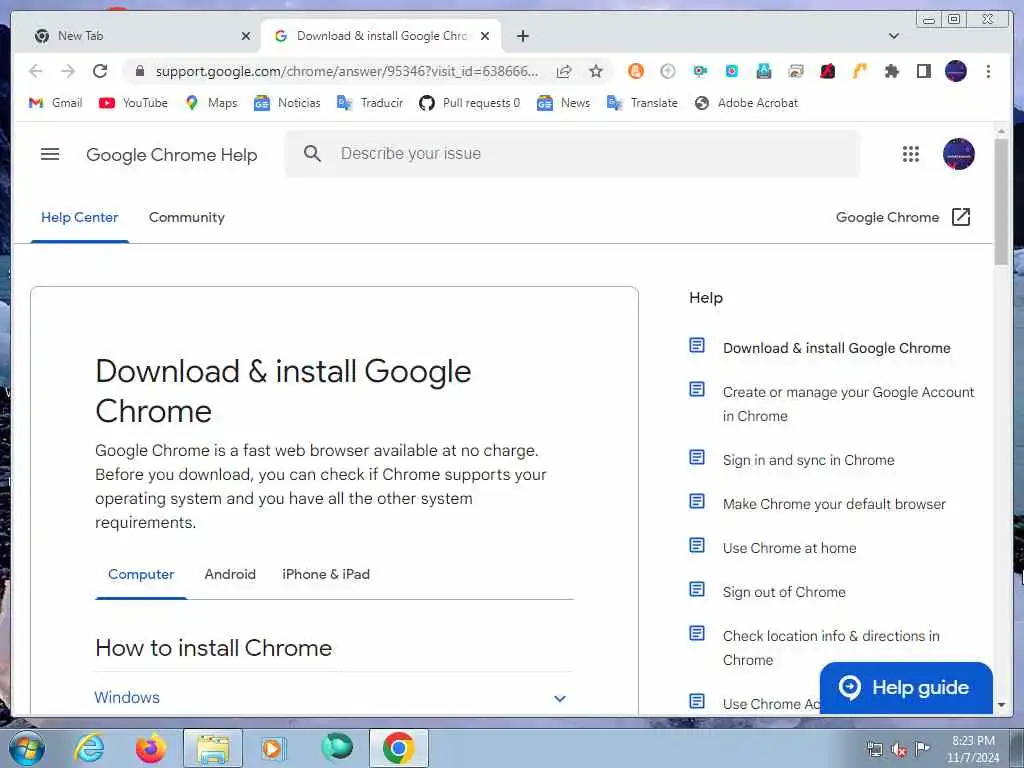Open the Traducir bookmark
This screenshot has height=768, width=1024.
370,103
